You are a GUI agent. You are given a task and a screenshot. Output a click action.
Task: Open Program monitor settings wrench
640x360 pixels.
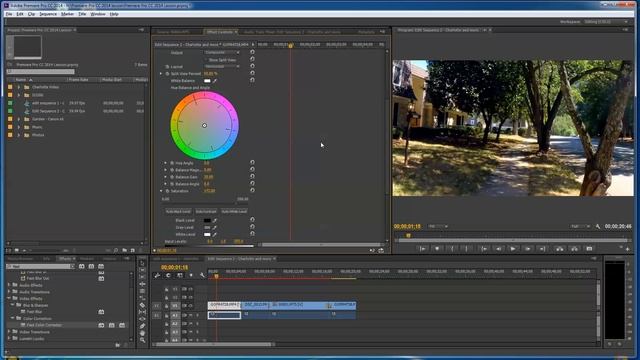(x=598, y=226)
